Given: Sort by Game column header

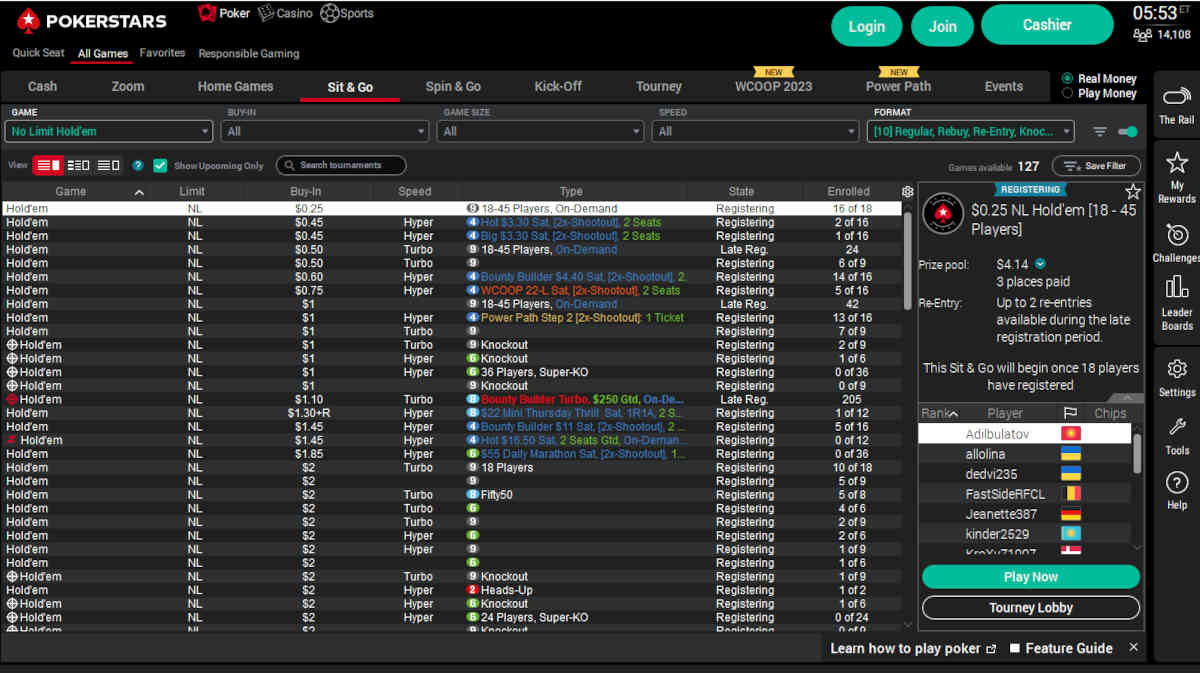Looking at the screenshot, I should (70, 191).
